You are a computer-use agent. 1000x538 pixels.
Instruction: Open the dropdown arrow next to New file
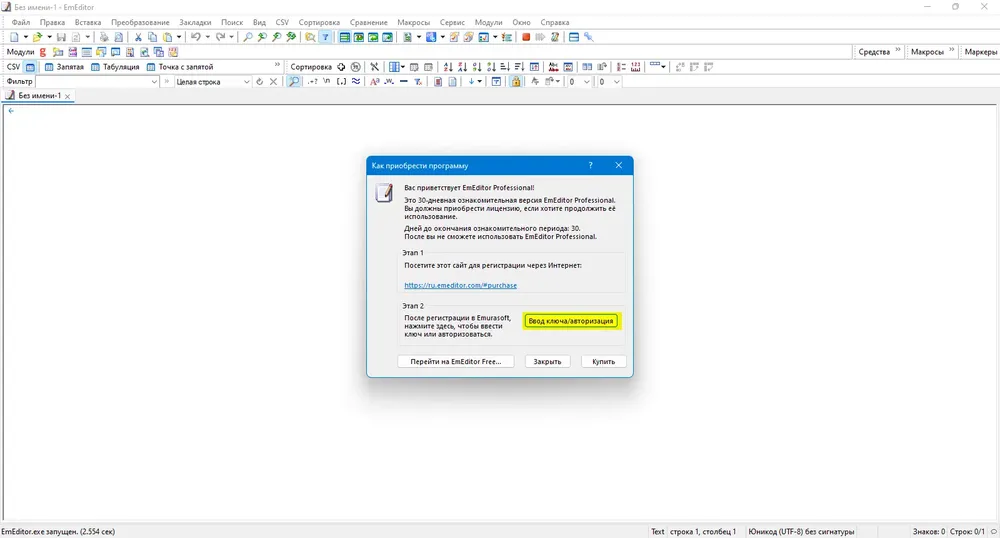point(26,37)
